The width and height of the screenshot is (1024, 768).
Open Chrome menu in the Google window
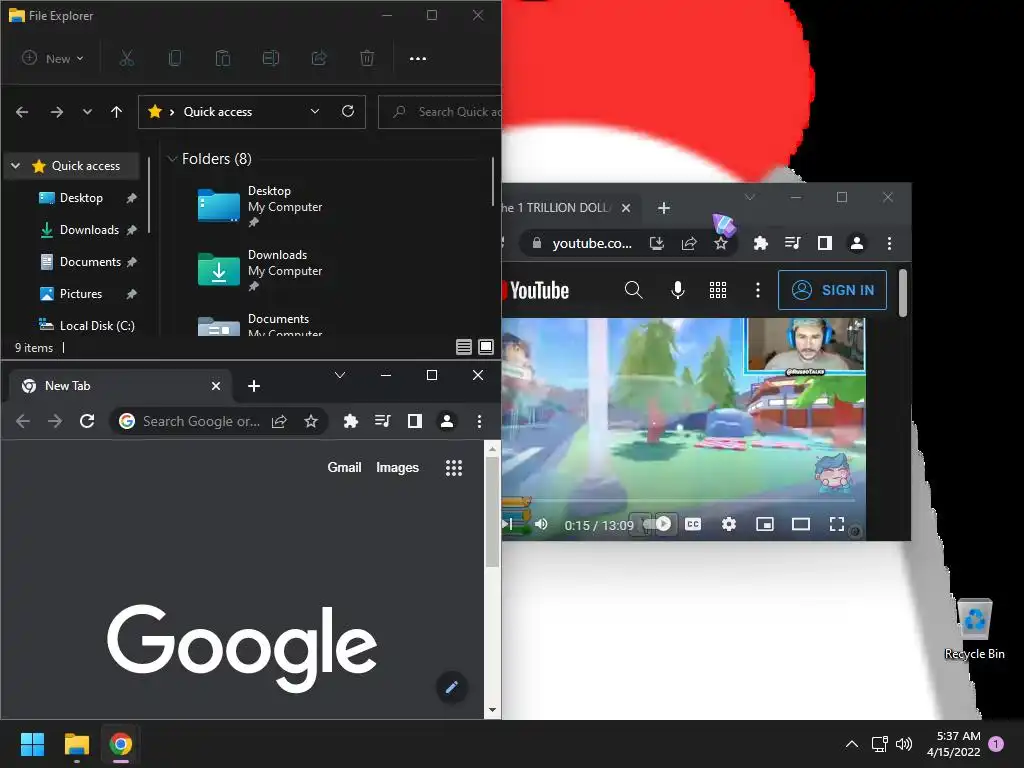[479, 421]
